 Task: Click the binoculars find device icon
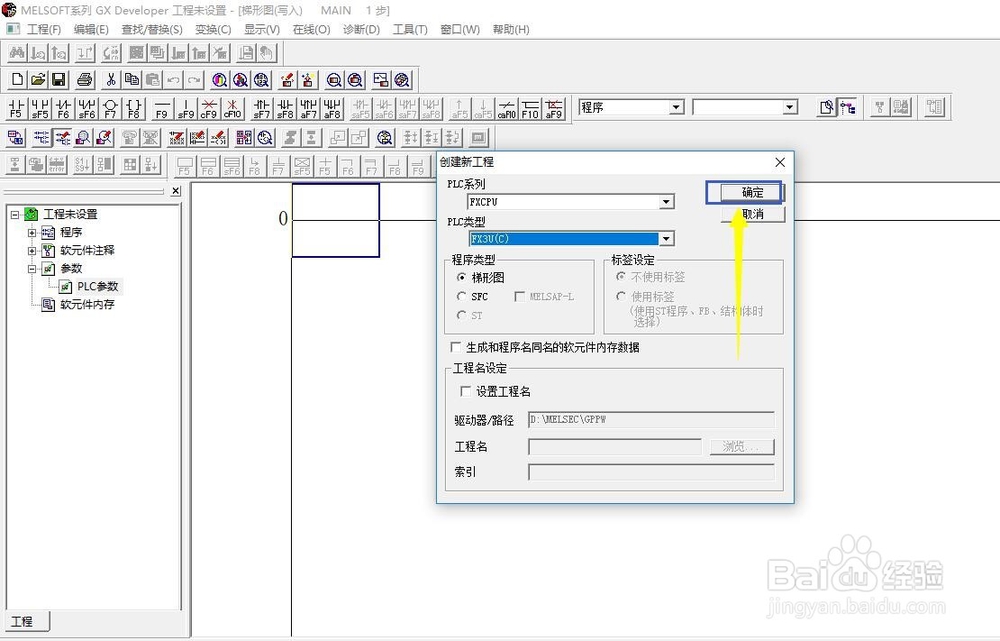[x=17, y=52]
